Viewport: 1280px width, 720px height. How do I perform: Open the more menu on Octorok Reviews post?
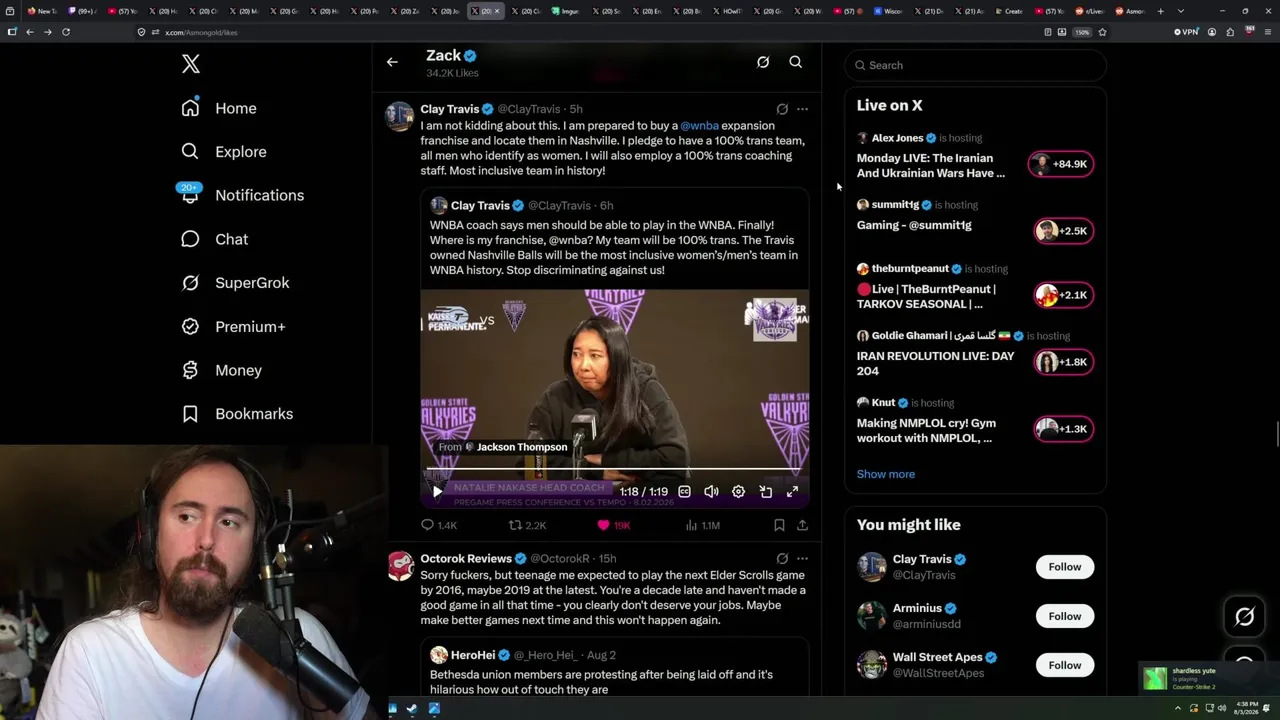(x=802, y=559)
